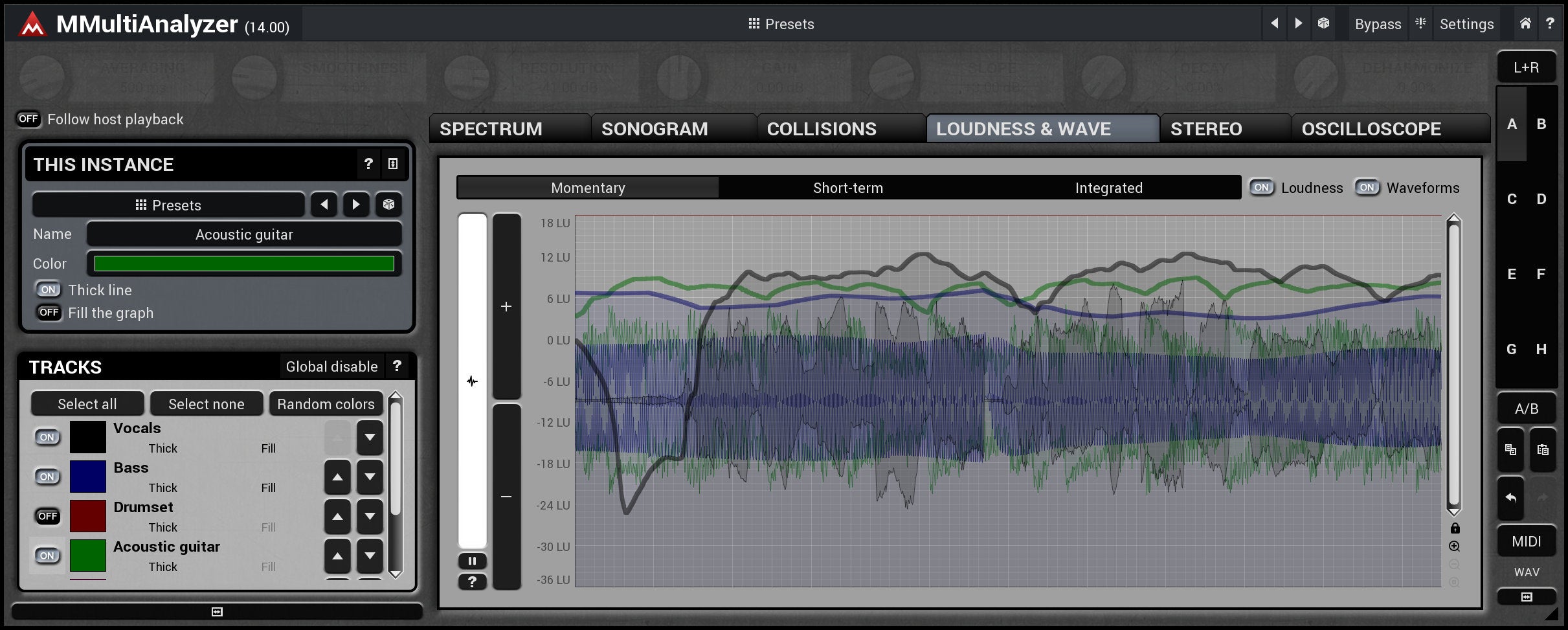Screen dimensions: 1568x630
Task: Enable Follow host playback switch
Action: click(28, 119)
